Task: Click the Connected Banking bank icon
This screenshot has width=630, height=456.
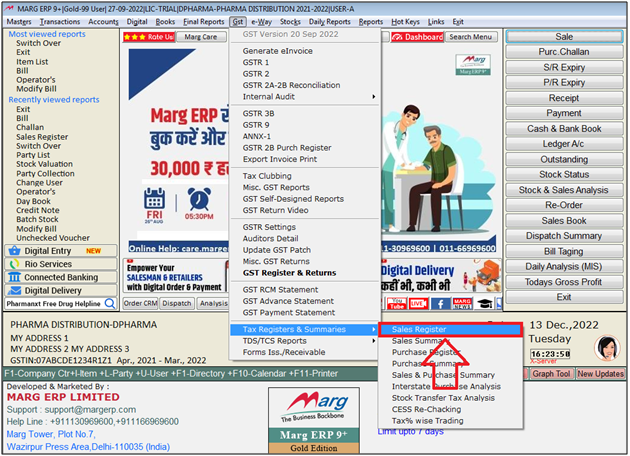Action: 14,277
